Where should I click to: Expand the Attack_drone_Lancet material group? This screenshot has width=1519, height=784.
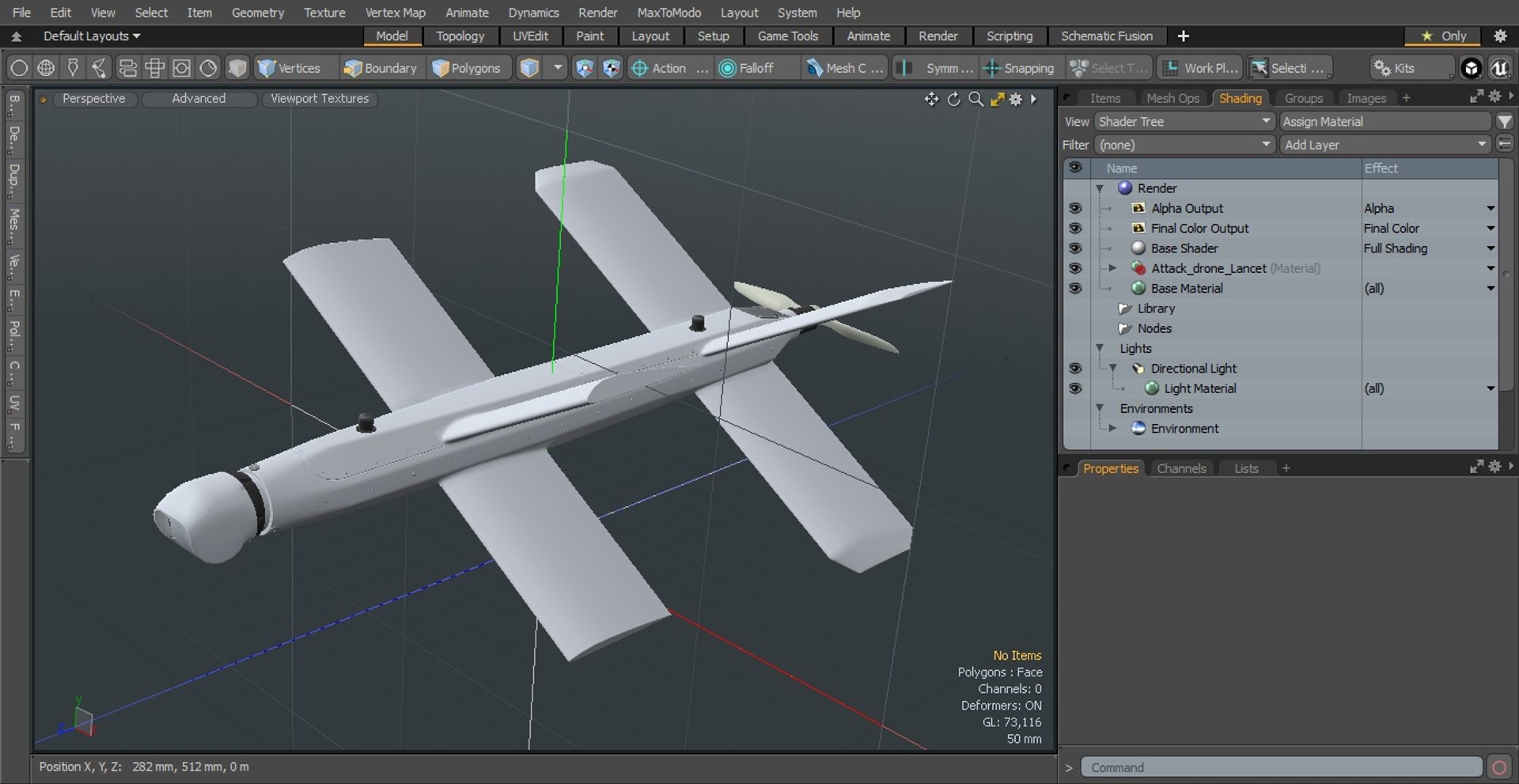pyautogui.click(x=1112, y=268)
